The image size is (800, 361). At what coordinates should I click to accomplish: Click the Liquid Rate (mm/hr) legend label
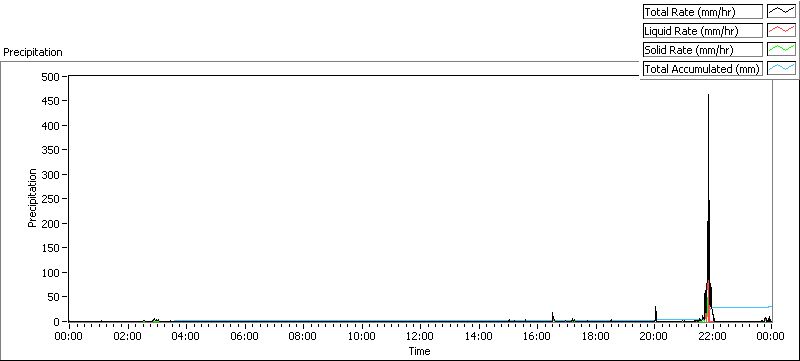(703, 31)
